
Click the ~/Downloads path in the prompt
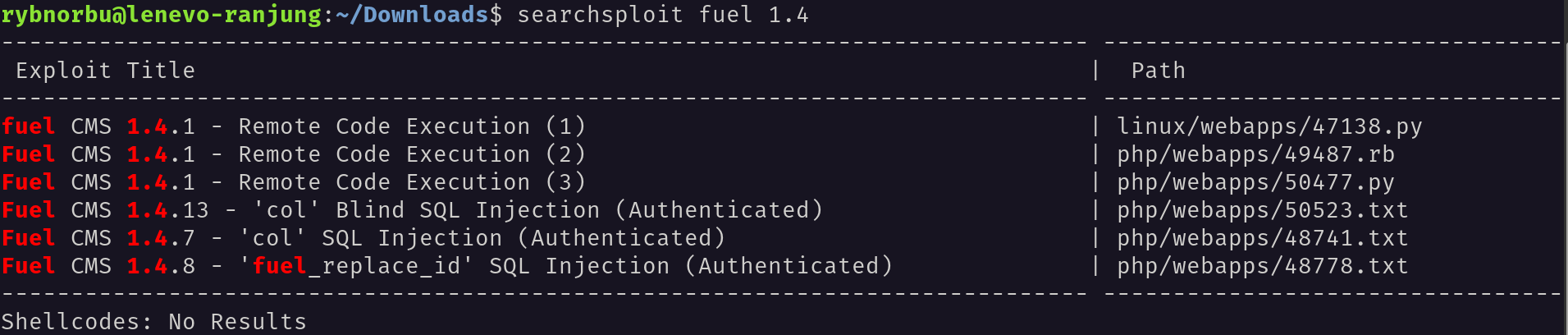point(413,15)
